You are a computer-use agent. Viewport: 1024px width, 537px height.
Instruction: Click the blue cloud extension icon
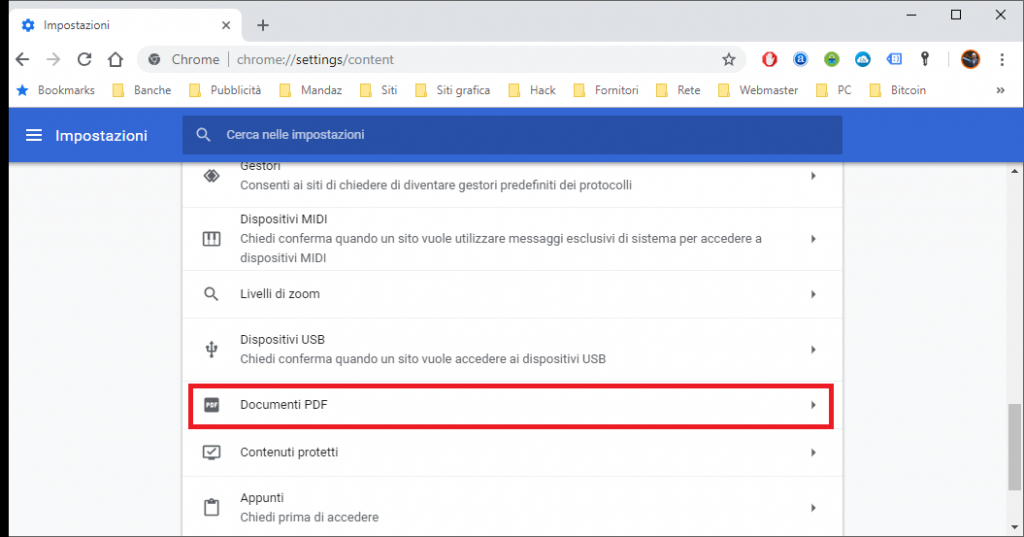click(x=863, y=60)
